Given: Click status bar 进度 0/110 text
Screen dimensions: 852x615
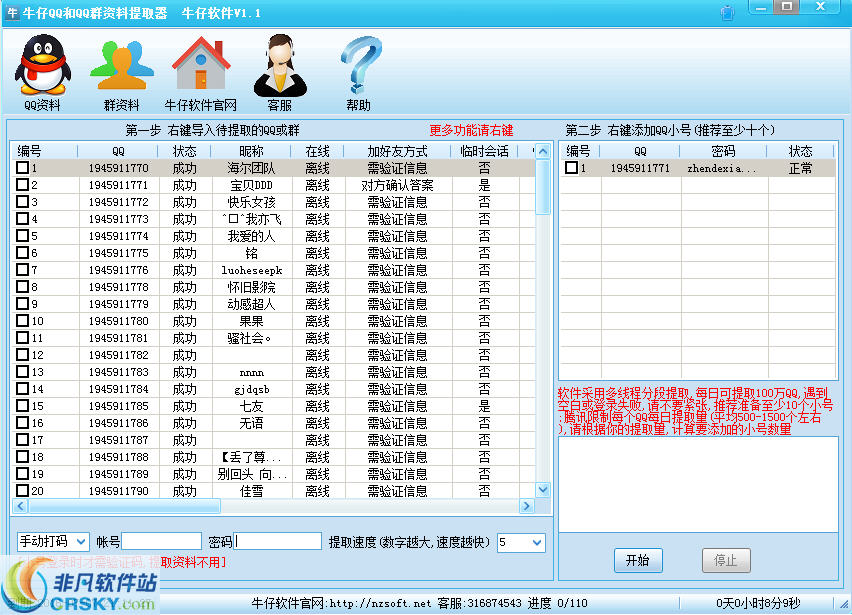Looking at the screenshot, I should tap(557, 603).
